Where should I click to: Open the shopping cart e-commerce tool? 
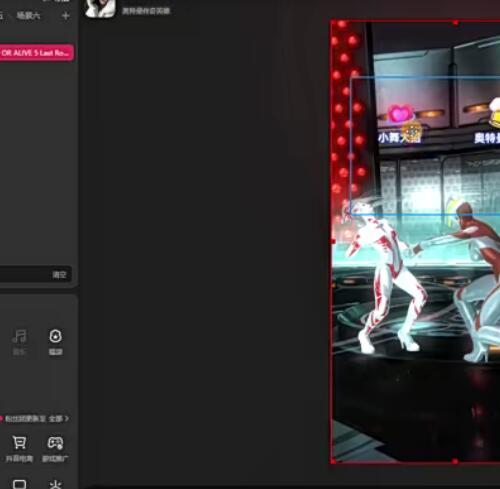tap(19, 443)
